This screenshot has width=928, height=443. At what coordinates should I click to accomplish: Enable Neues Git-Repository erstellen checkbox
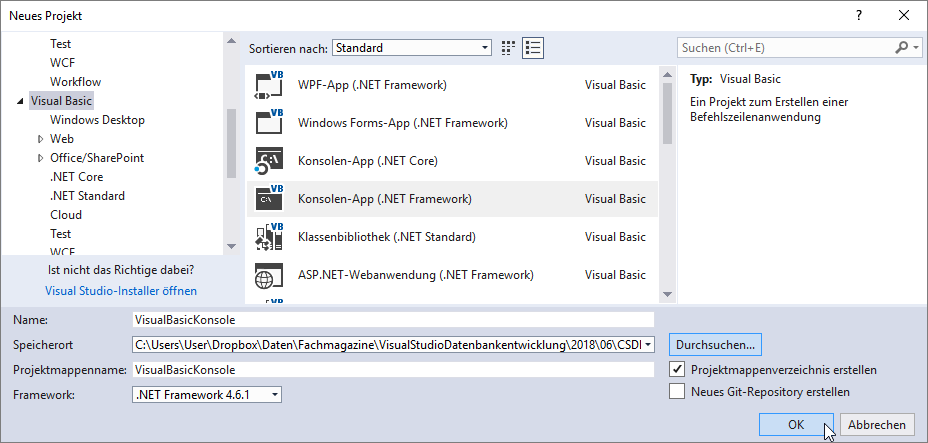point(677,392)
